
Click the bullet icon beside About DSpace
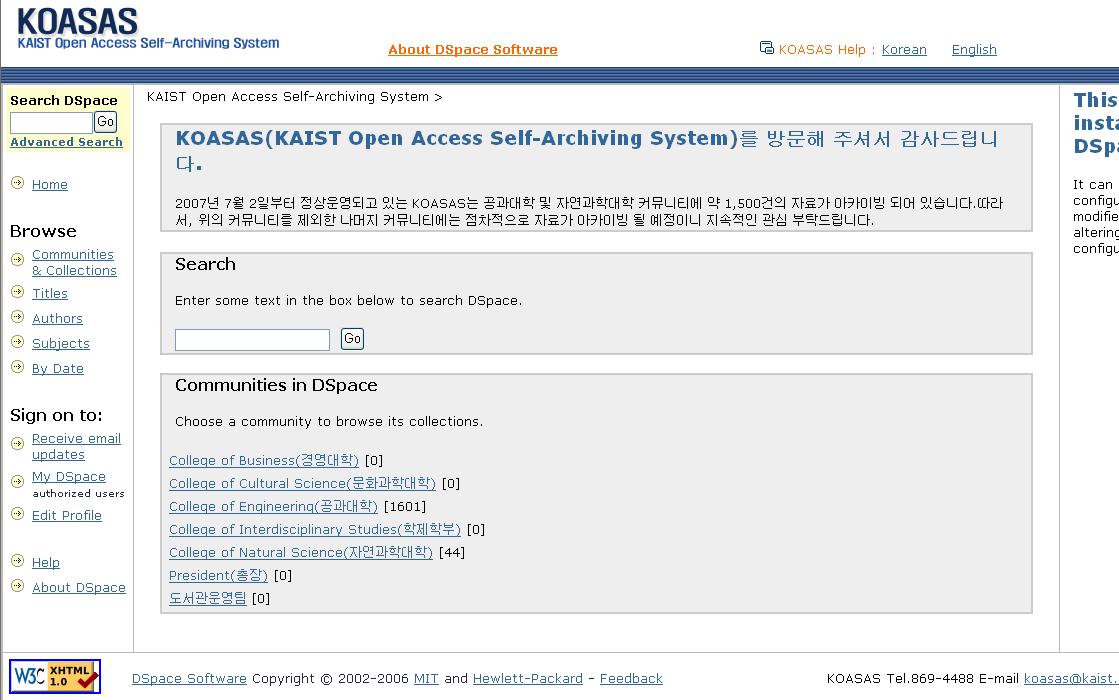click(x=18, y=586)
